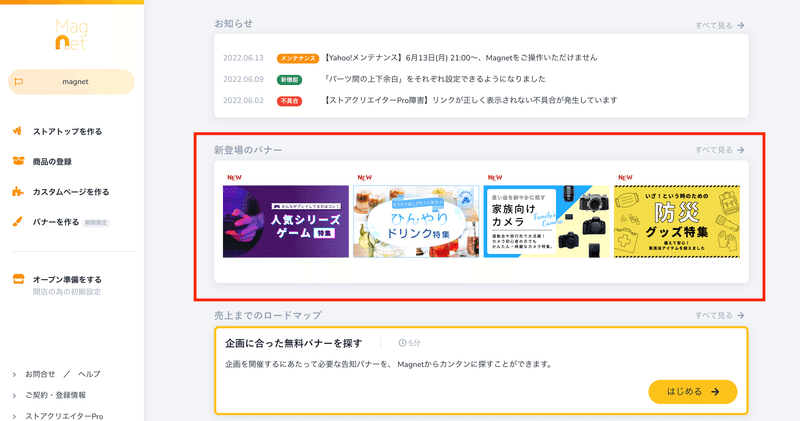800x421 pixels.
Task: Expand the お問合せ chevron
Action: (x=14, y=375)
